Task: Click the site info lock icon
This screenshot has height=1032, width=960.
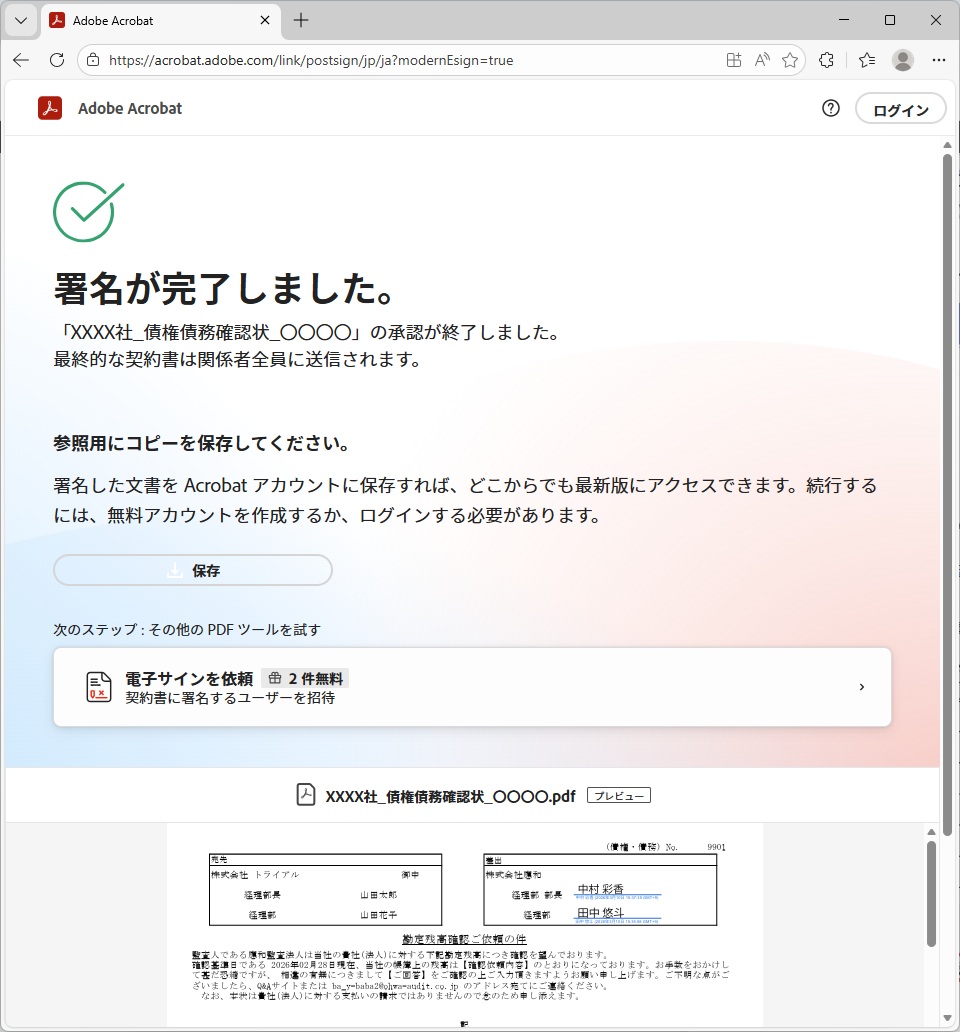Action: point(93,60)
